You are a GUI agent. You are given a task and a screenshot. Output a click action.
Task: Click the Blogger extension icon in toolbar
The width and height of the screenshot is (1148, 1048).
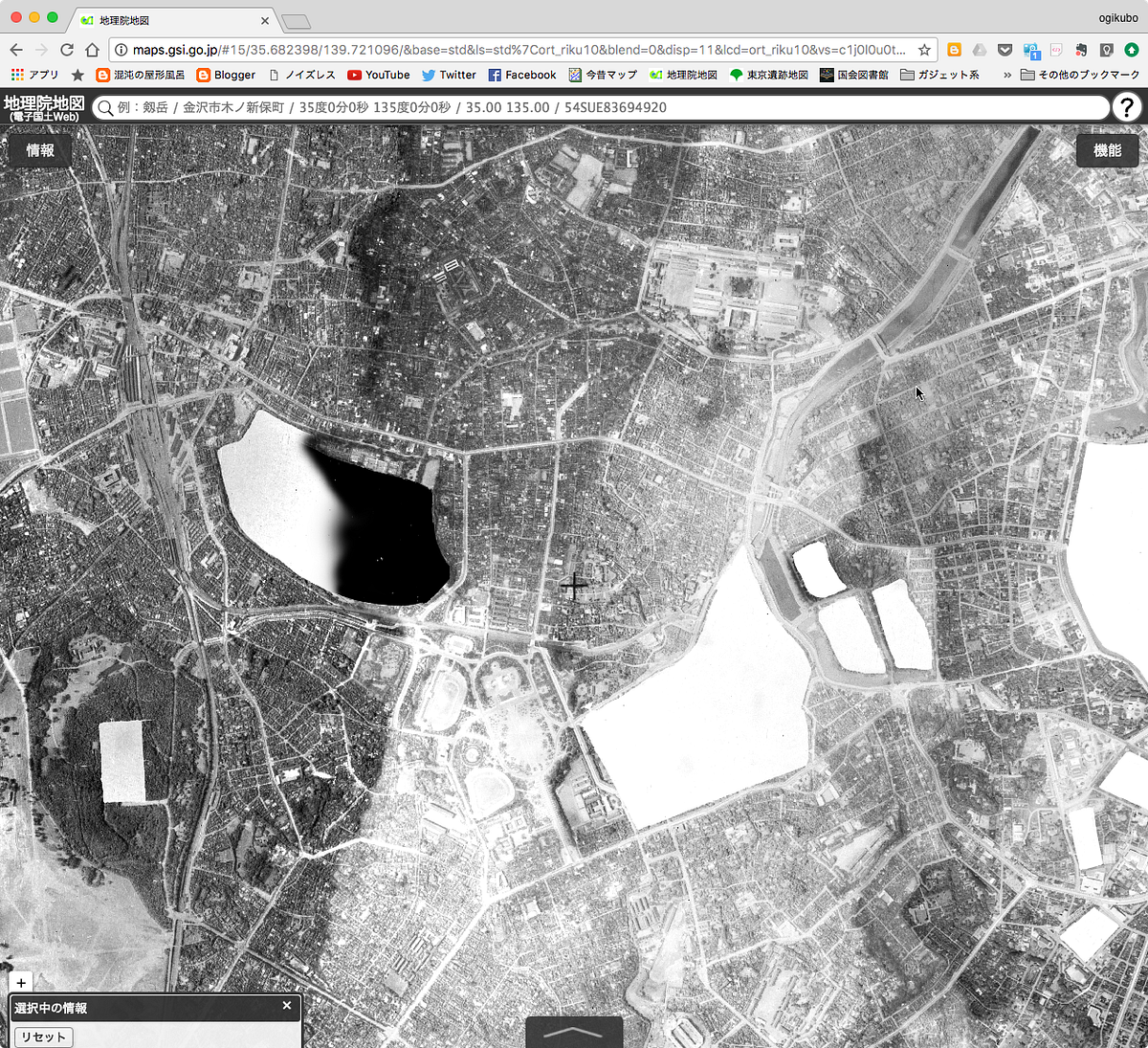pos(954,50)
